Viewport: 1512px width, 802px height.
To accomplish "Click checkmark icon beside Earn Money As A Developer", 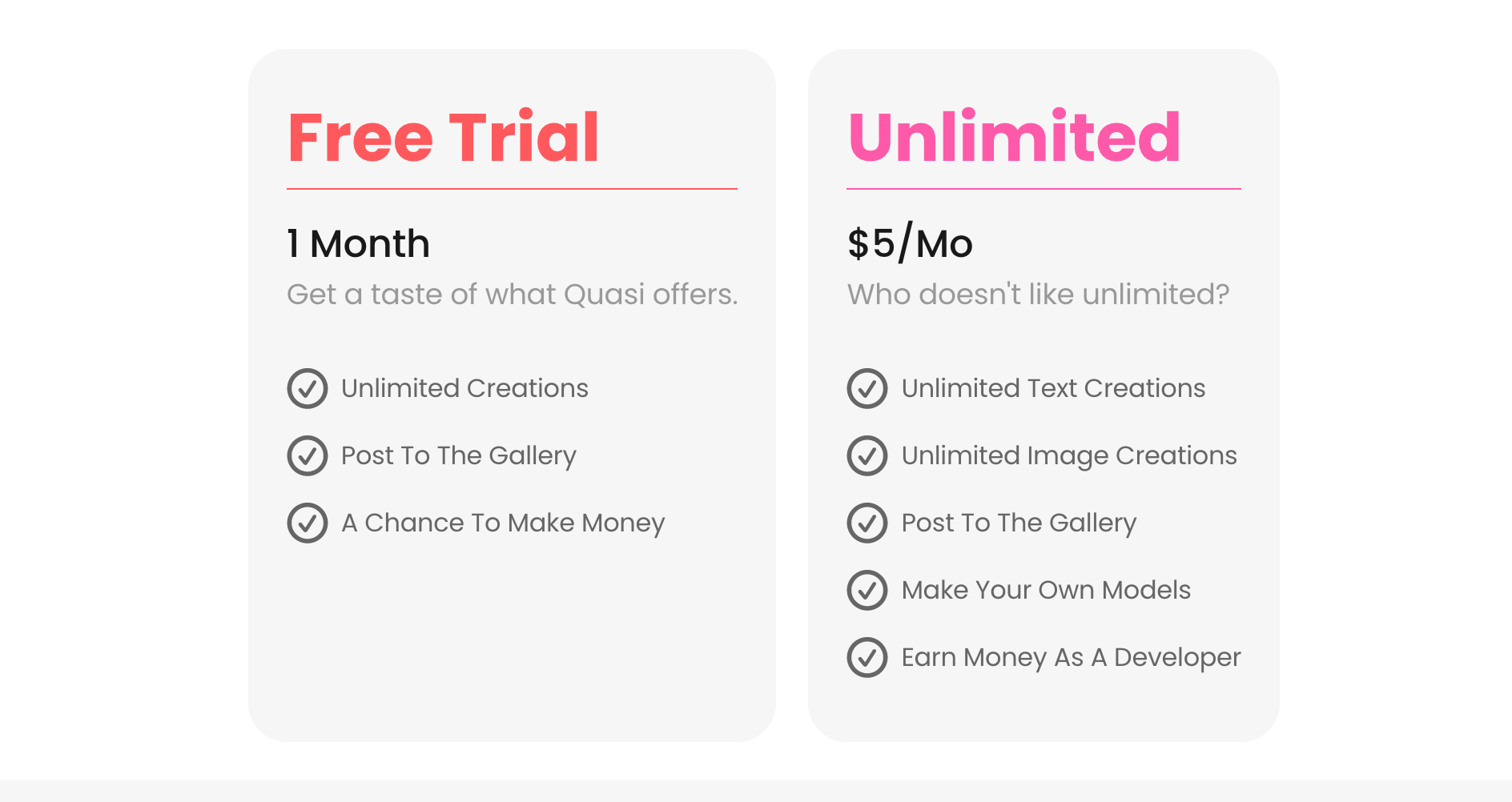I will pos(867,657).
